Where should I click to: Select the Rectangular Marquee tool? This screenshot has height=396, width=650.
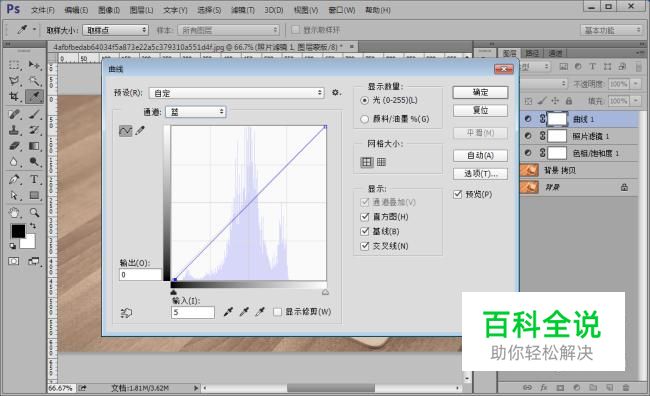click(14, 65)
